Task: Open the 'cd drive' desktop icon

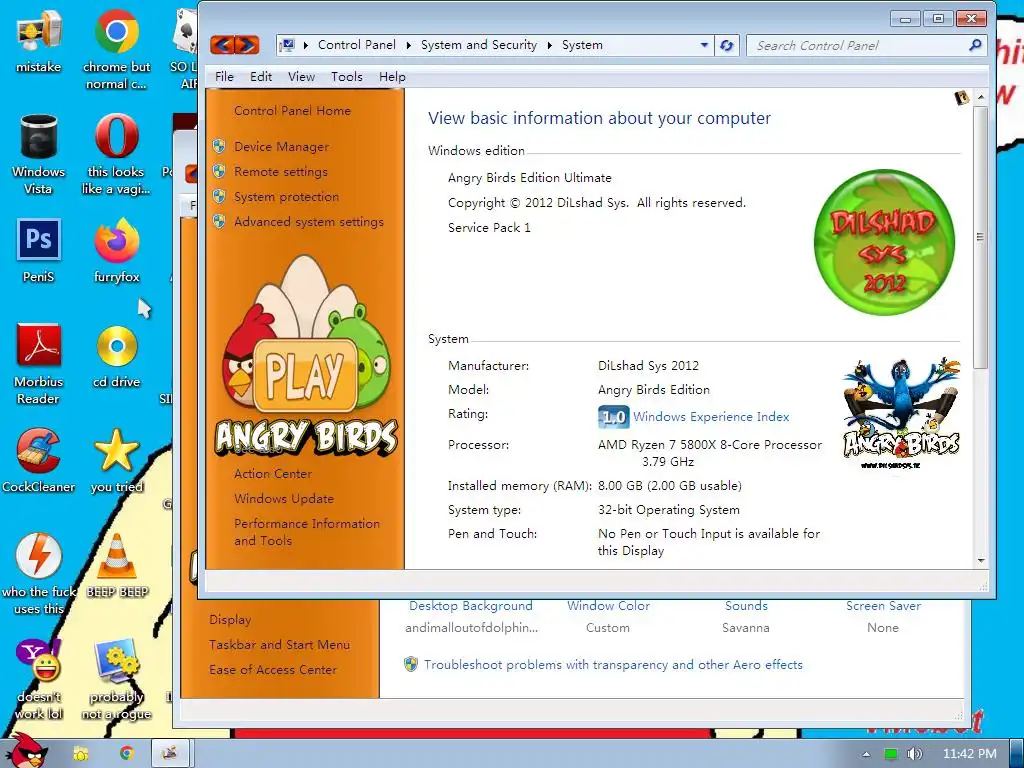Action: click(116, 356)
